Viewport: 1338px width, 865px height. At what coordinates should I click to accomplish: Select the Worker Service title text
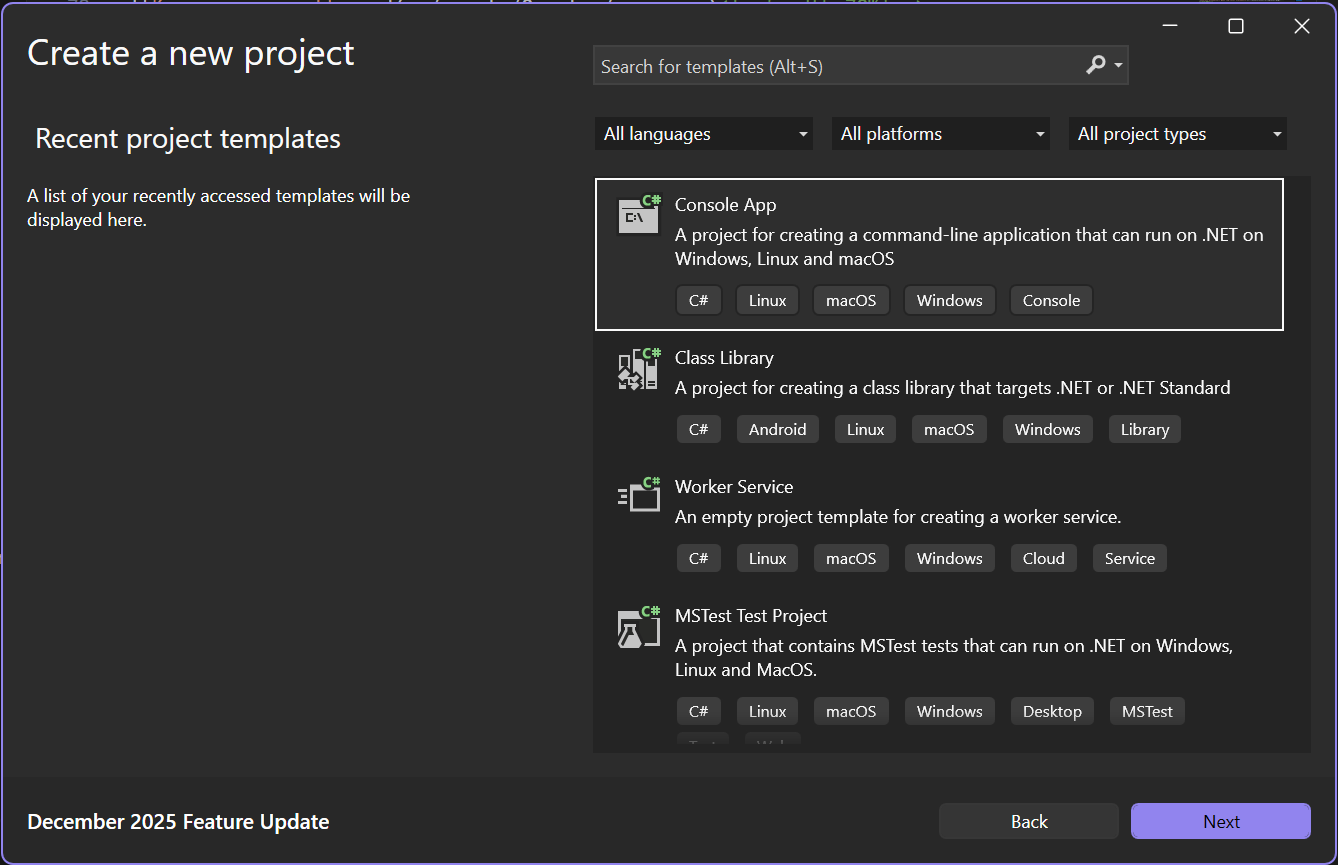[734, 487]
